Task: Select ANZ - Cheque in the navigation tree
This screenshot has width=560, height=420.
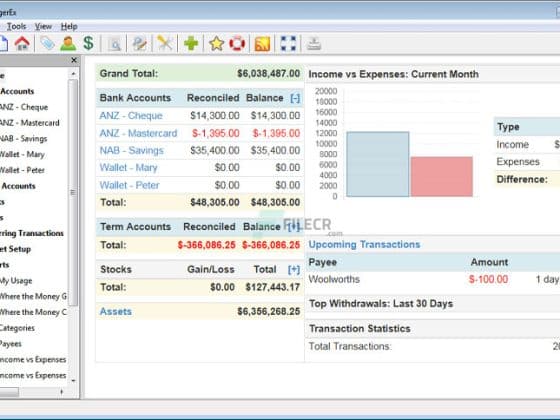Action: pos(24,107)
